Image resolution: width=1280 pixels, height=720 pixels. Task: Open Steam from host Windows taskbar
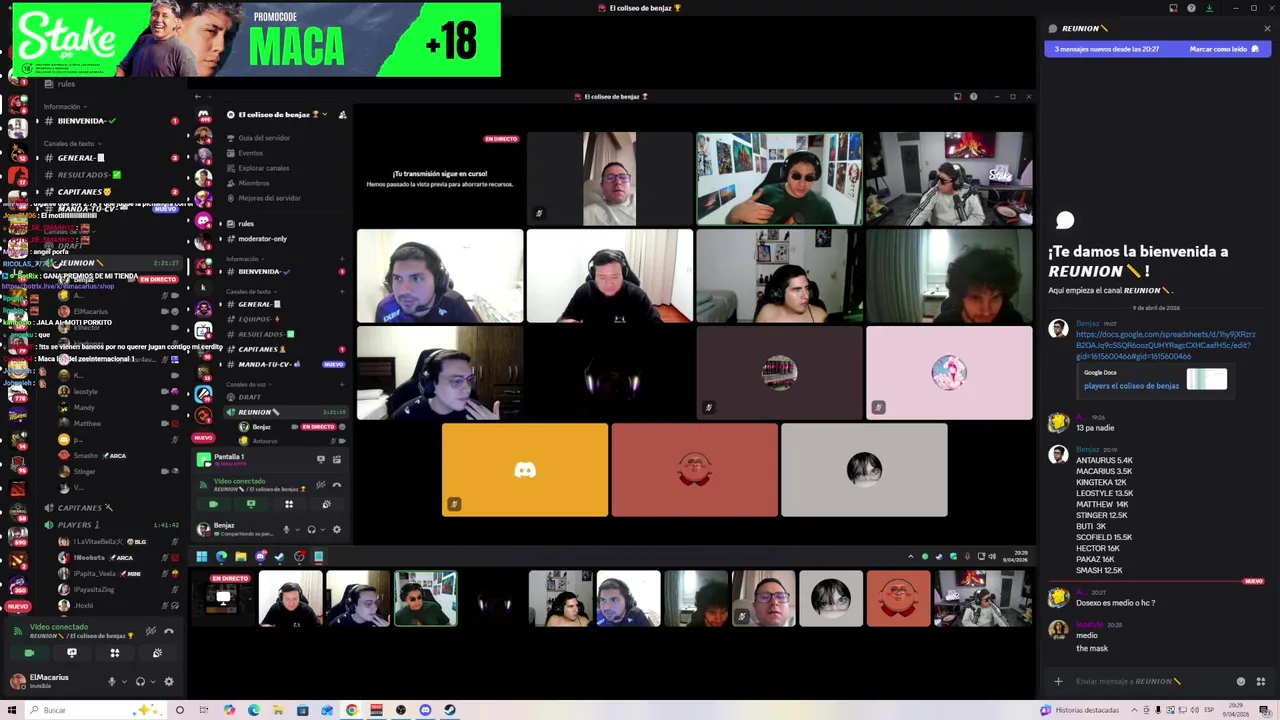(x=450, y=710)
